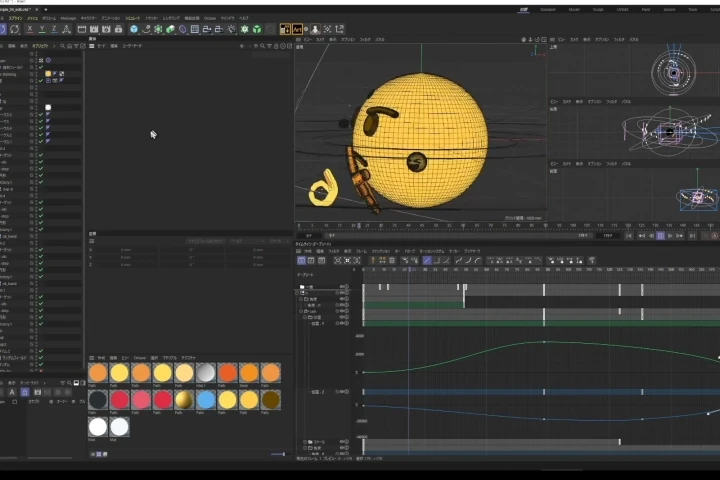Screen dimensions: 720x480
Task: Click the highlighted pause button
Action: click(x=660, y=236)
